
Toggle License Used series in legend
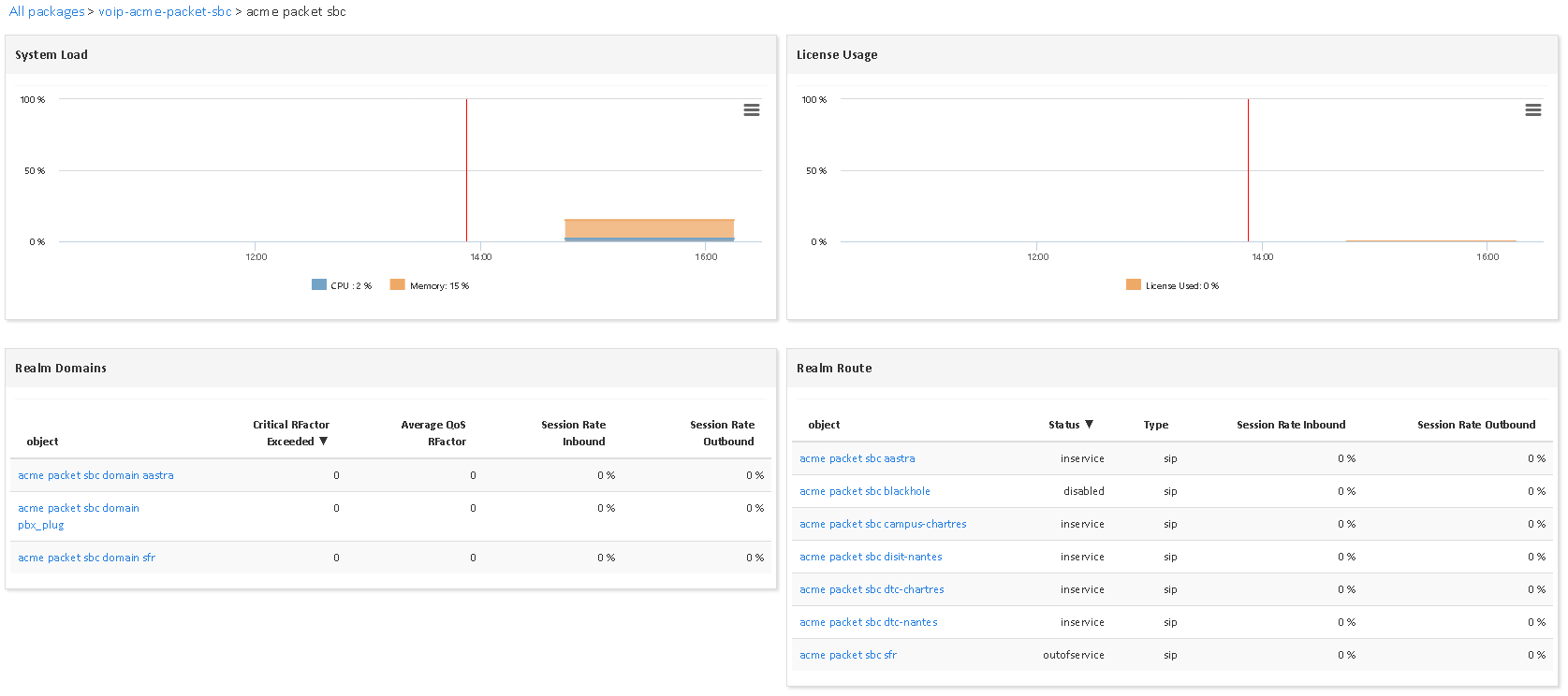(x=1173, y=285)
